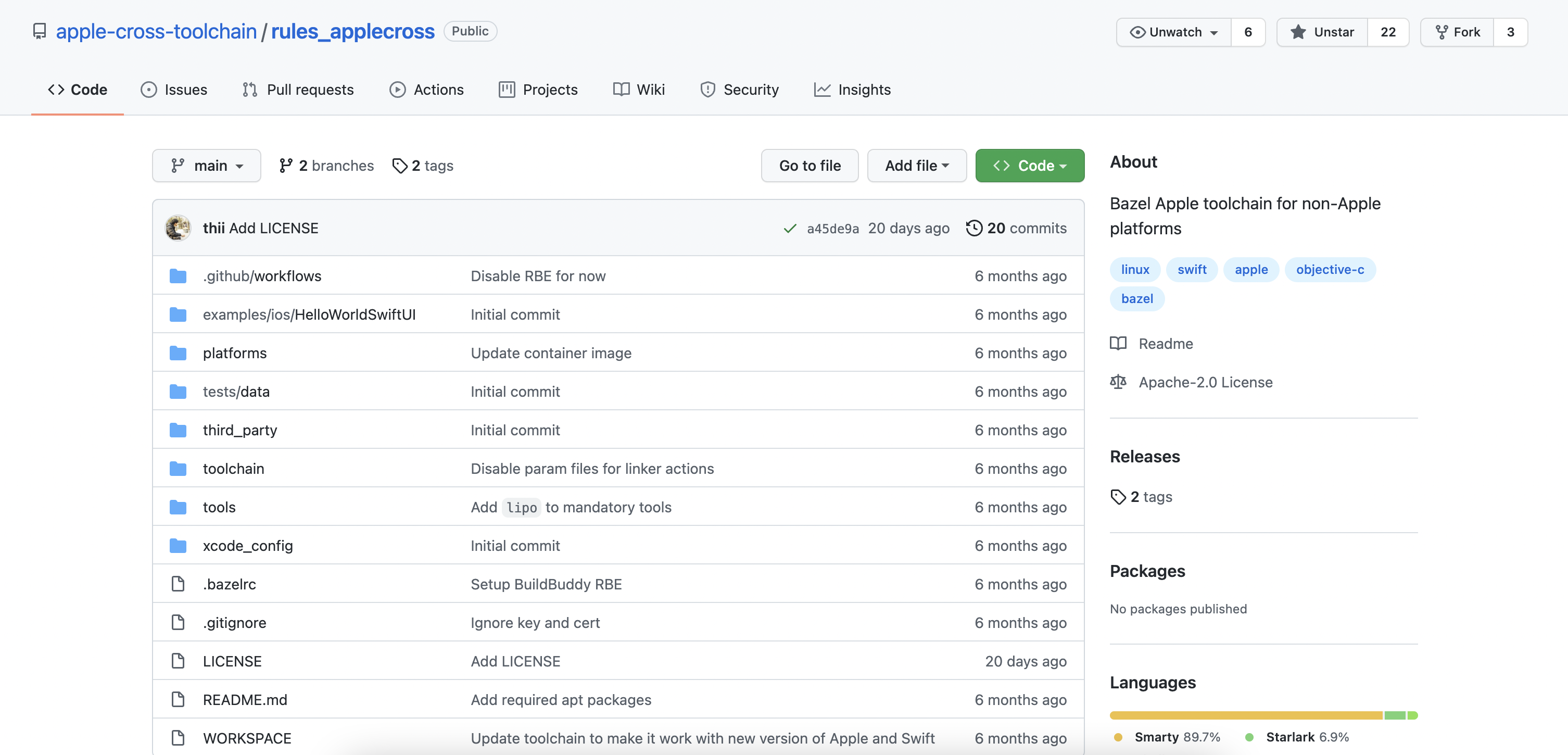Click the Readme book icon
The image size is (1568, 755).
pos(1118,344)
